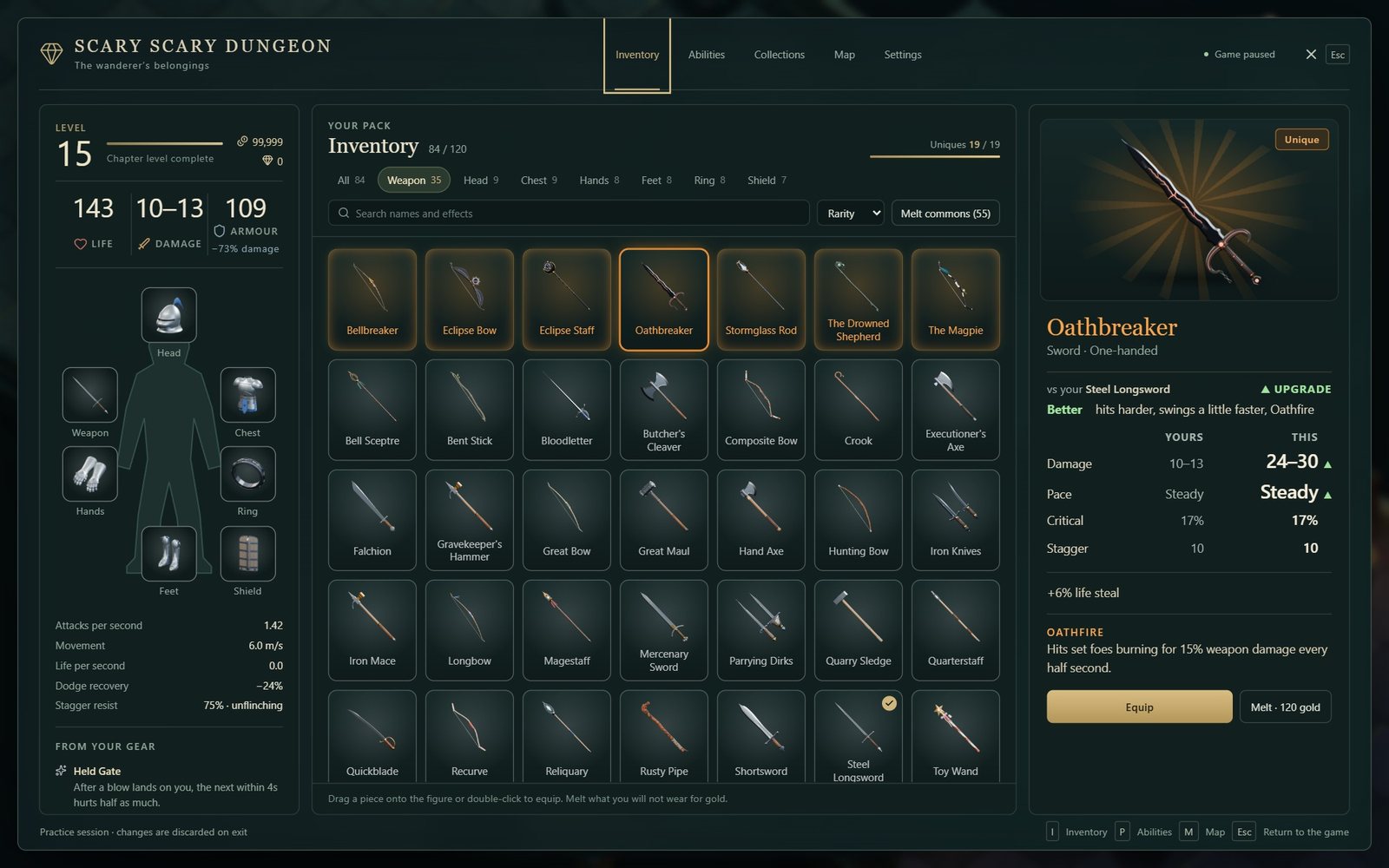Select the Executioner's Axe item
The image size is (1389, 868).
click(956, 410)
